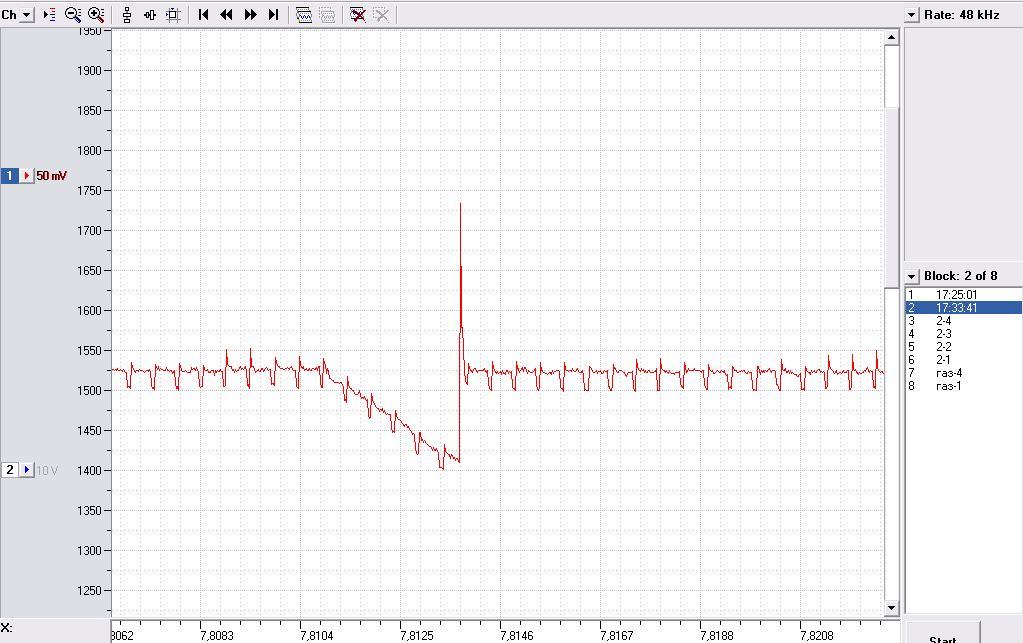Image resolution: width=1023 pixels, height=643 pixels.
Task: Select block 5 named 2-2
Action: tap(963, 347)
